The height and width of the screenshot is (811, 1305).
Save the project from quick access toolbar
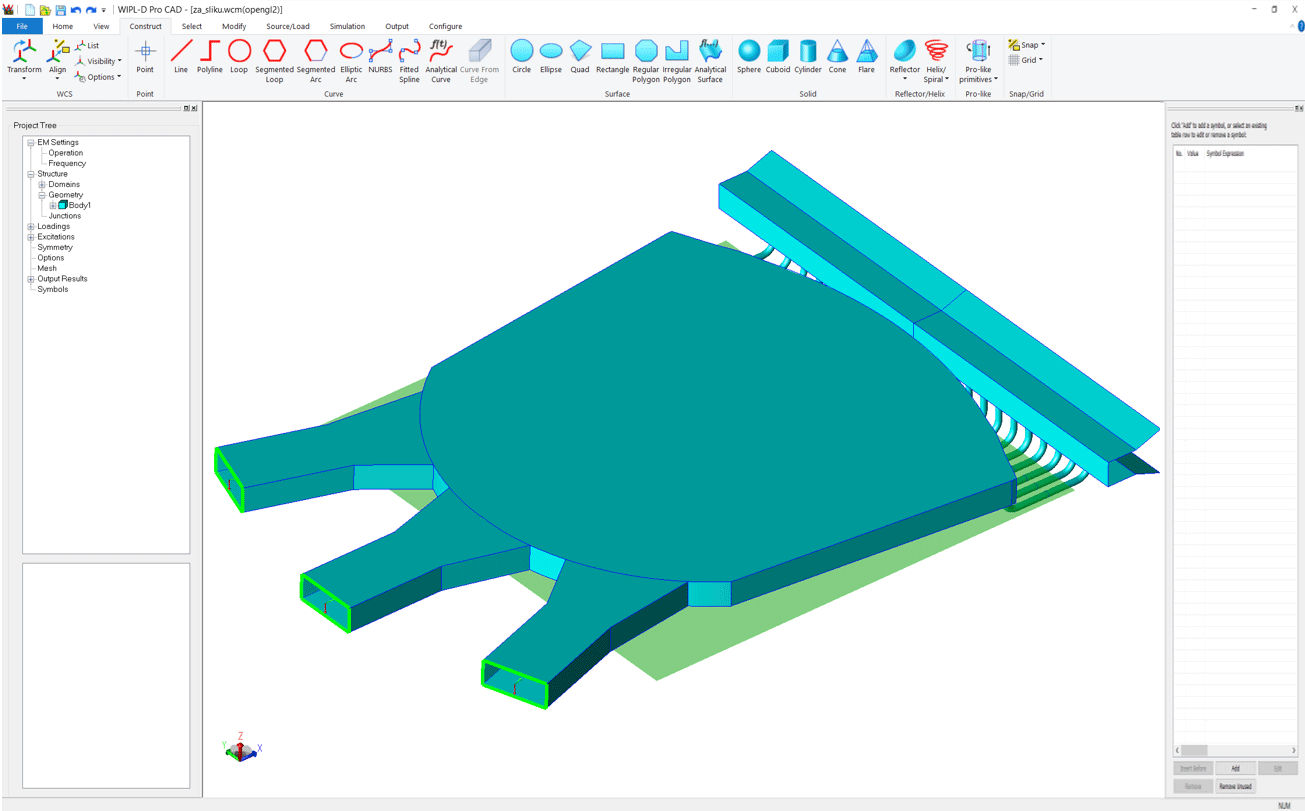(60, 10)
